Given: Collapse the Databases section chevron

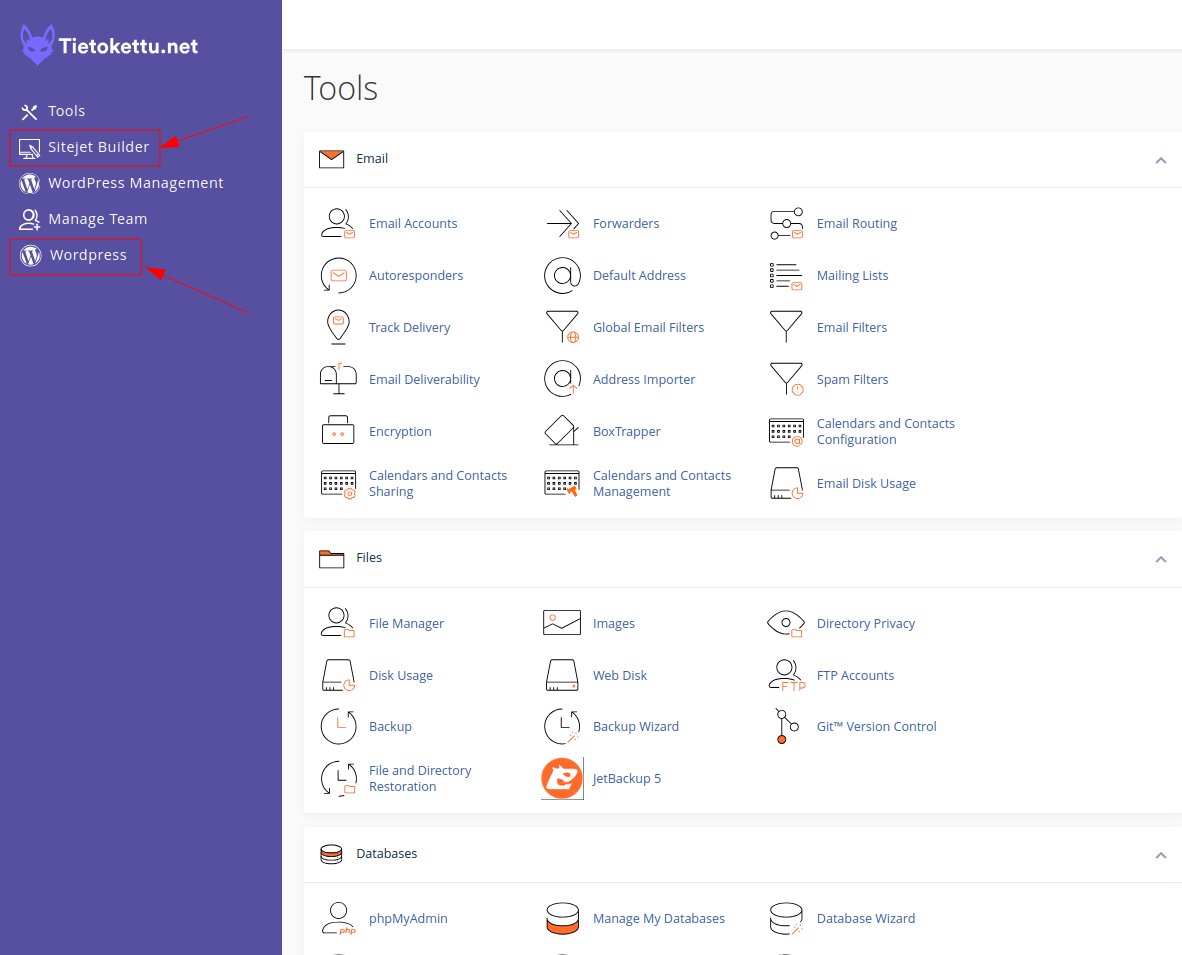Looking at the screenshot, I should [1161, 855].
